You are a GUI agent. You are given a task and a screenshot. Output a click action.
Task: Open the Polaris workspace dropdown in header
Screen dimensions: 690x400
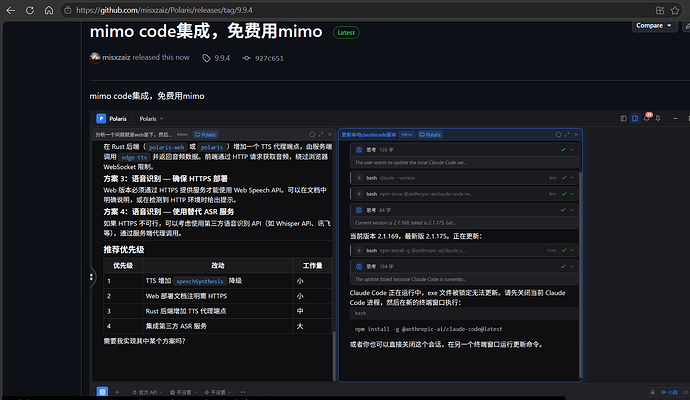pos(151,119)
